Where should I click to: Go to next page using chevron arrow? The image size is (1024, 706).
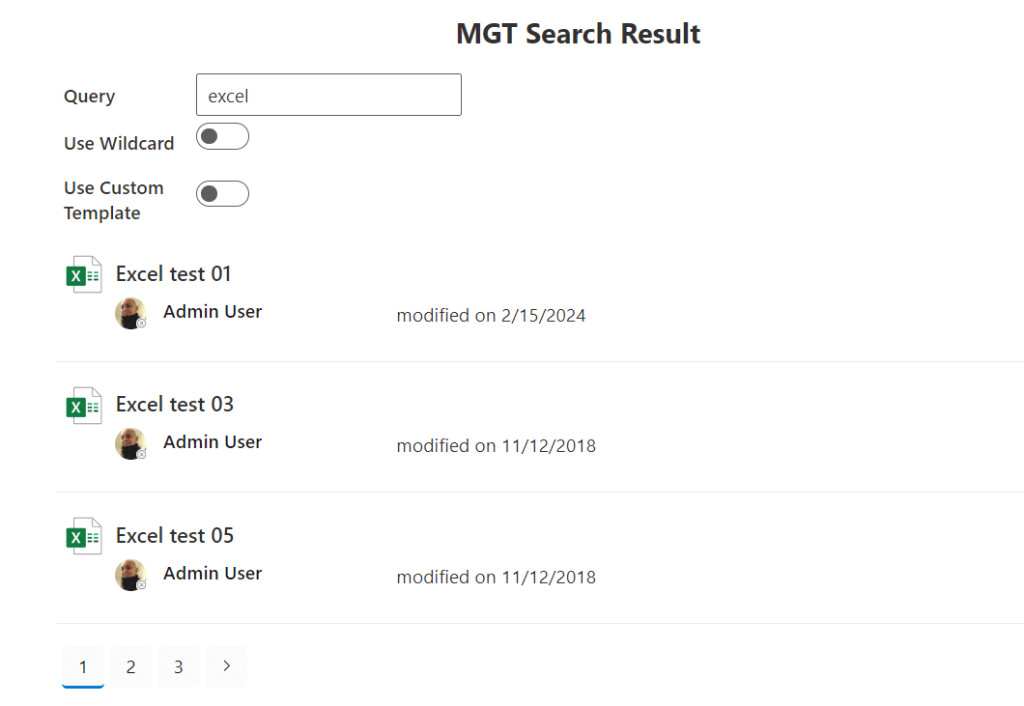[226, 666]
